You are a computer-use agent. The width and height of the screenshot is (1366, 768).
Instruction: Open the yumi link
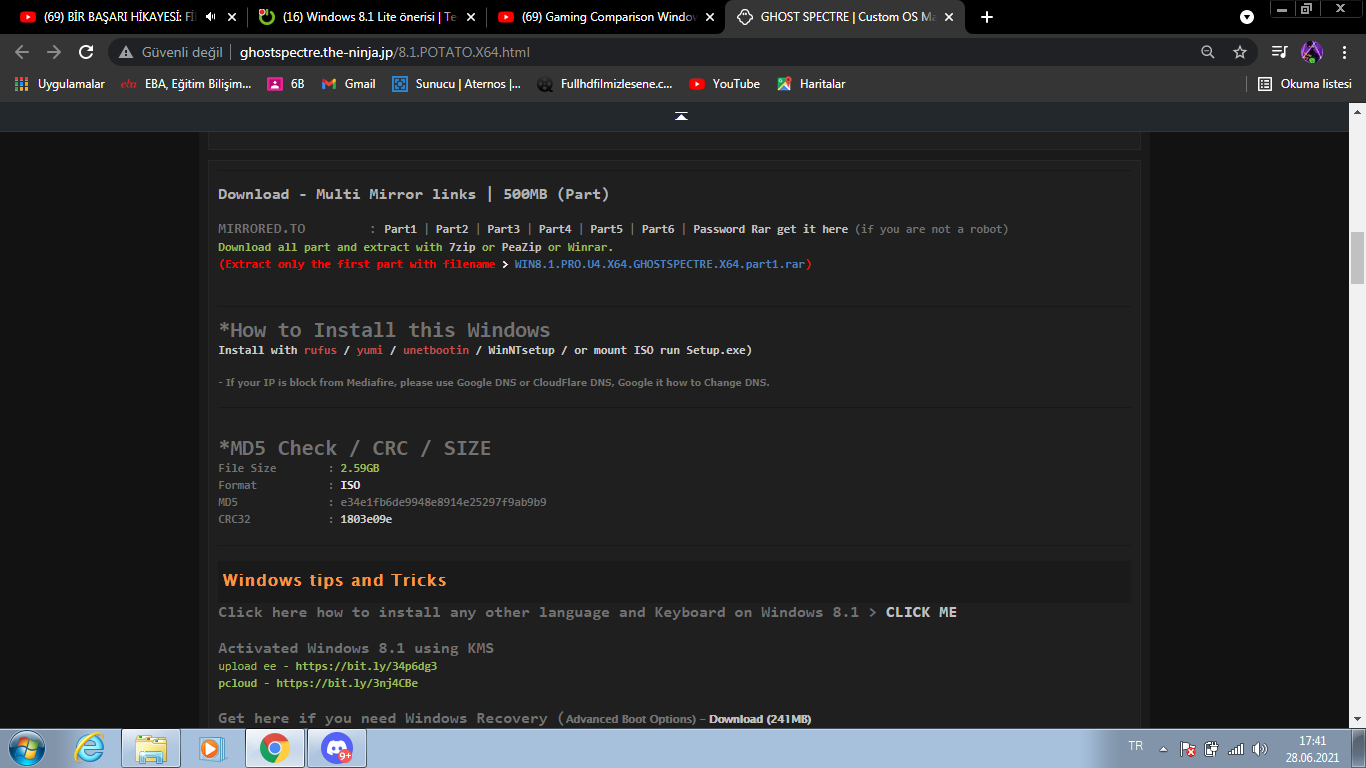(x=370, y=350)
